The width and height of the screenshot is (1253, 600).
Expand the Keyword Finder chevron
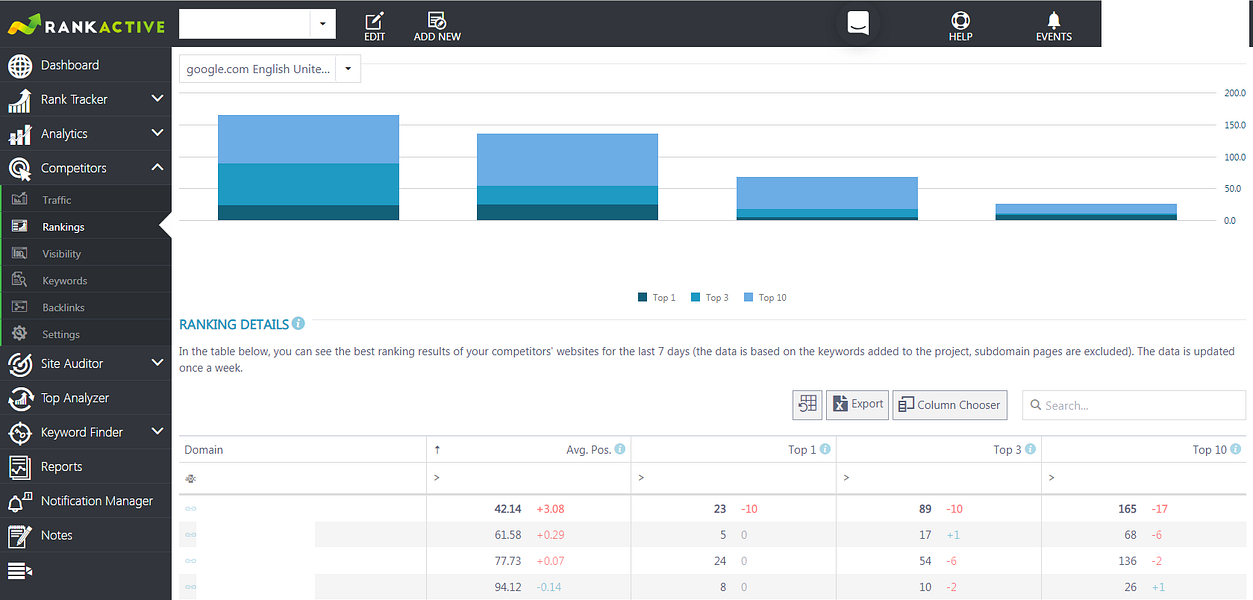pos(157,432)
